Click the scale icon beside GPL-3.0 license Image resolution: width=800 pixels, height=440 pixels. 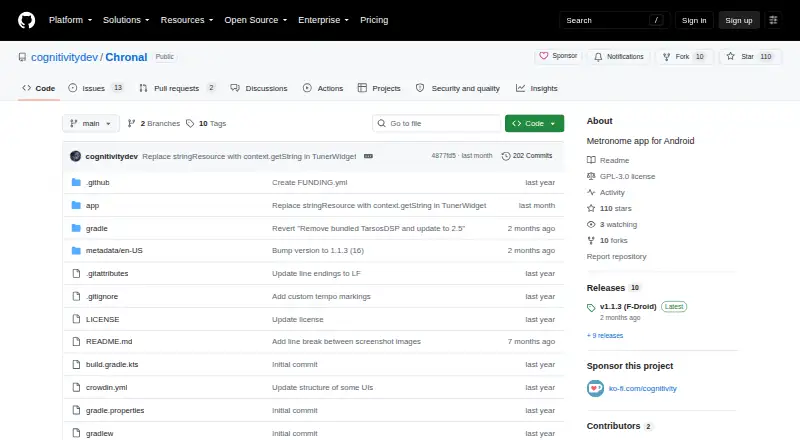(x=591, y=176)
